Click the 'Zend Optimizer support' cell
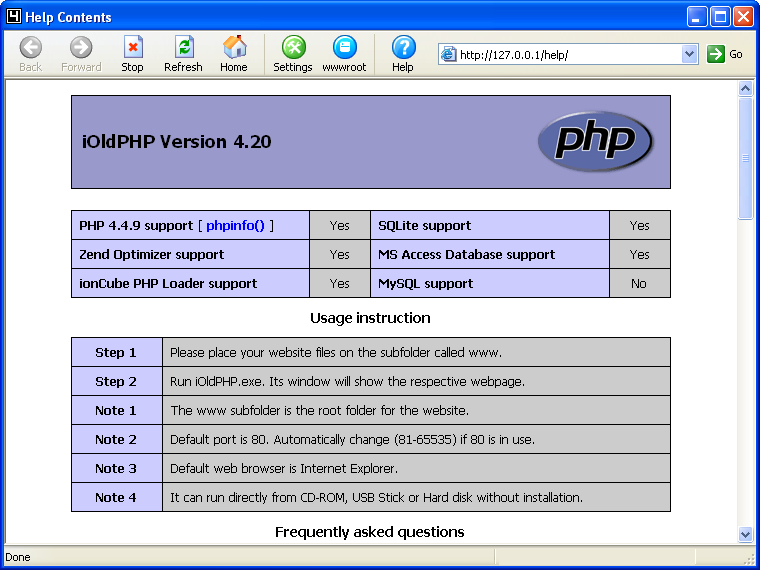The height and width of the screenshot is (570, 760). coord(190,254)
